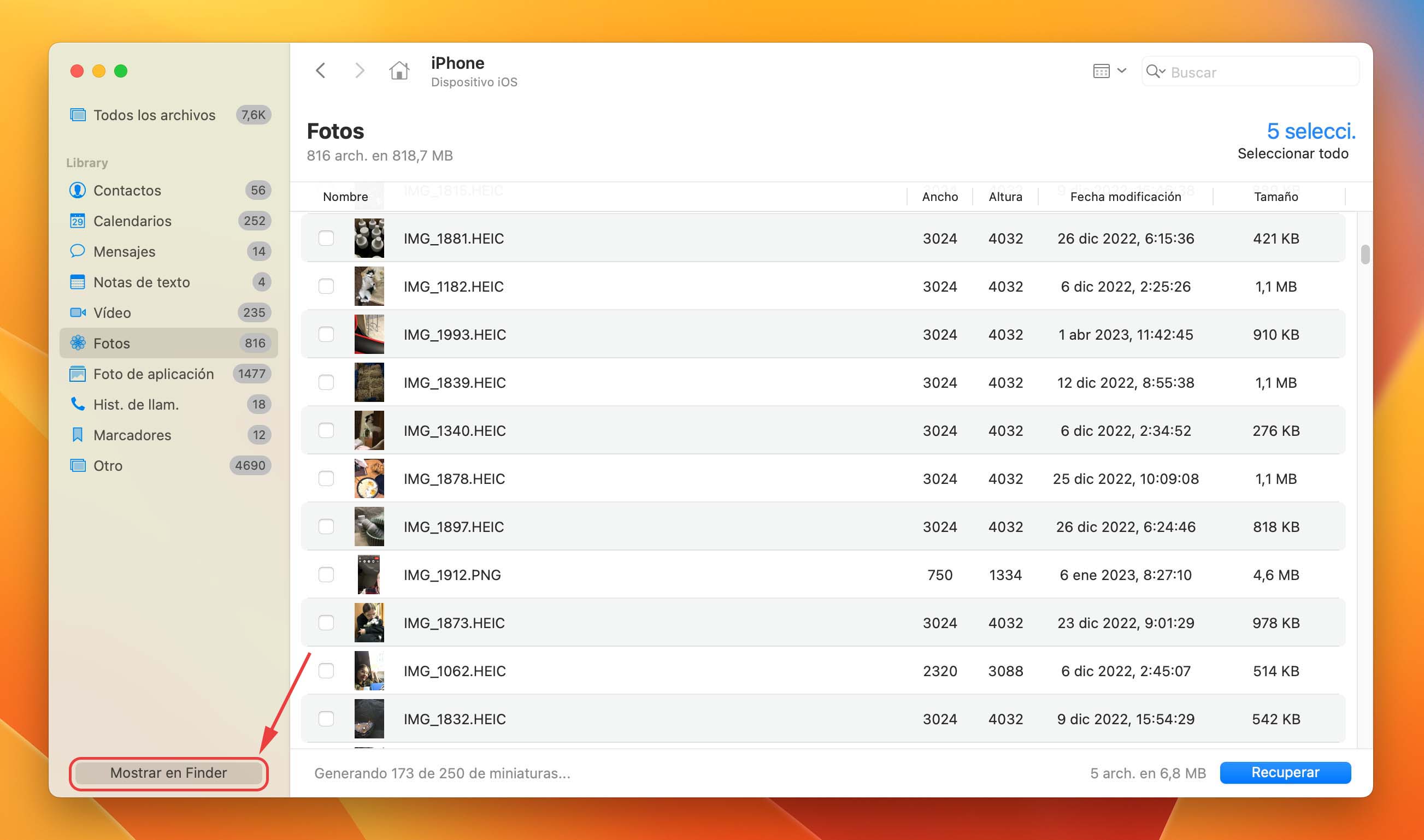Sort by the Nombre column header
This screenshot has width=1424, height=840.
click(x=345, y=197)
